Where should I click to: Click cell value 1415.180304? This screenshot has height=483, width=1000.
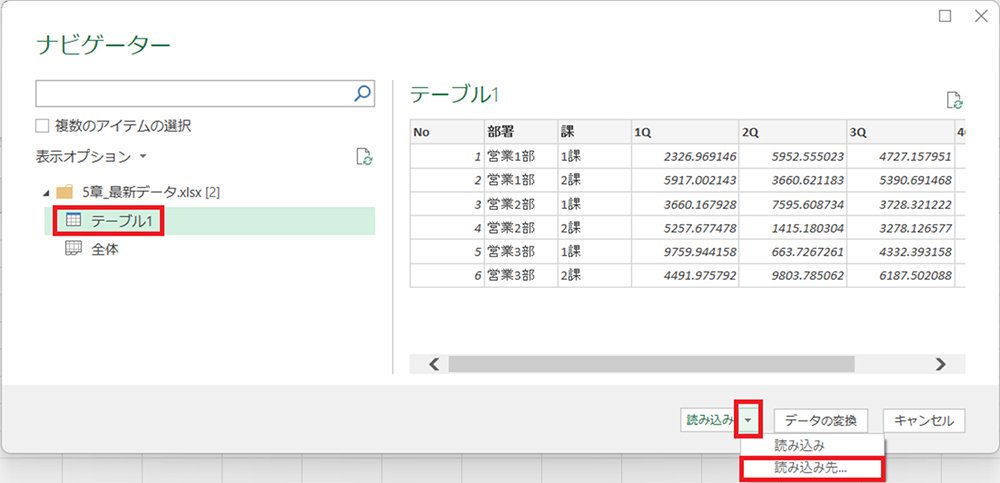[807, 228]
